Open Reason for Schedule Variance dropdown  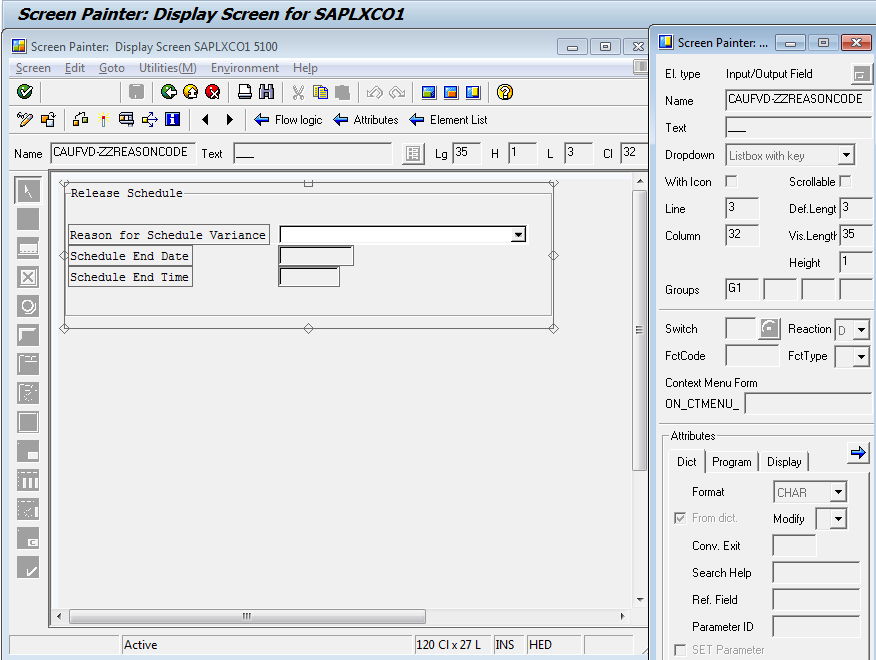tap(518, 235)
